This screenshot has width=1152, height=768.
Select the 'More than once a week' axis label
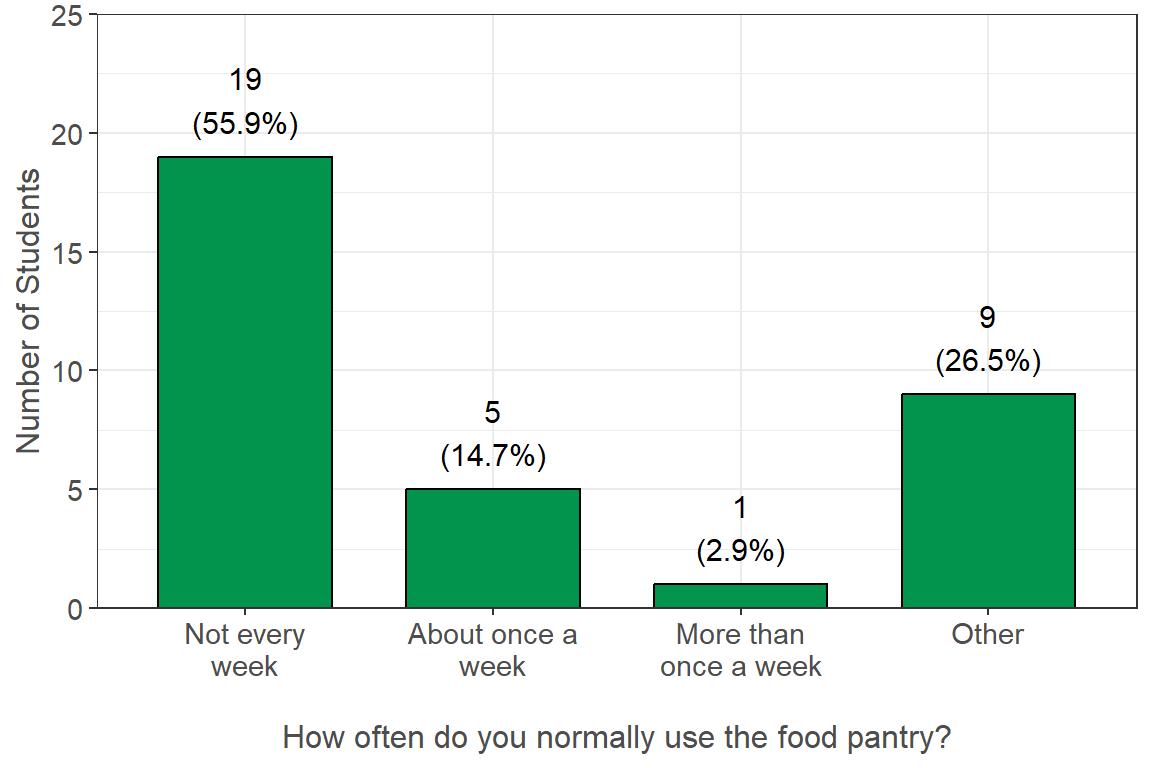click(740, 650)
